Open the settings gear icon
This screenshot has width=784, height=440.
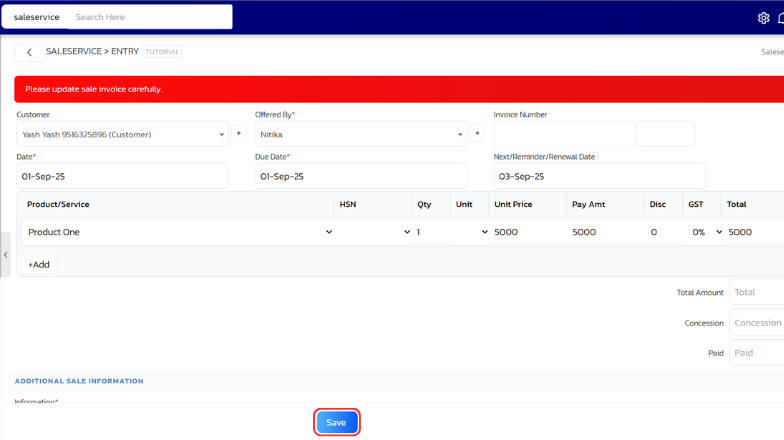tap(763, 18)
